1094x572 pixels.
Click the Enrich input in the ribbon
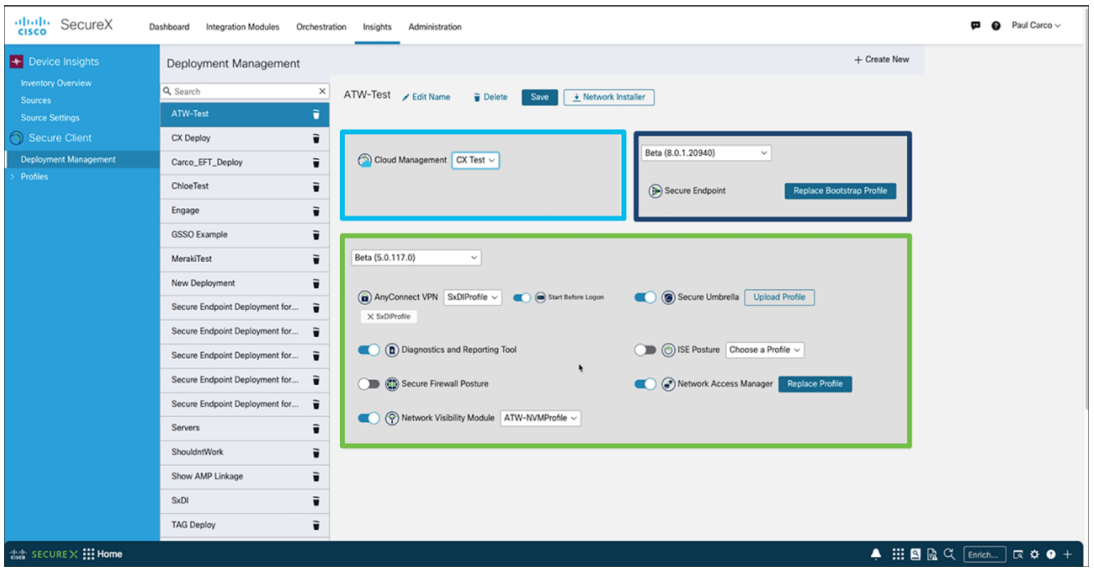click(x=985, y=555)
